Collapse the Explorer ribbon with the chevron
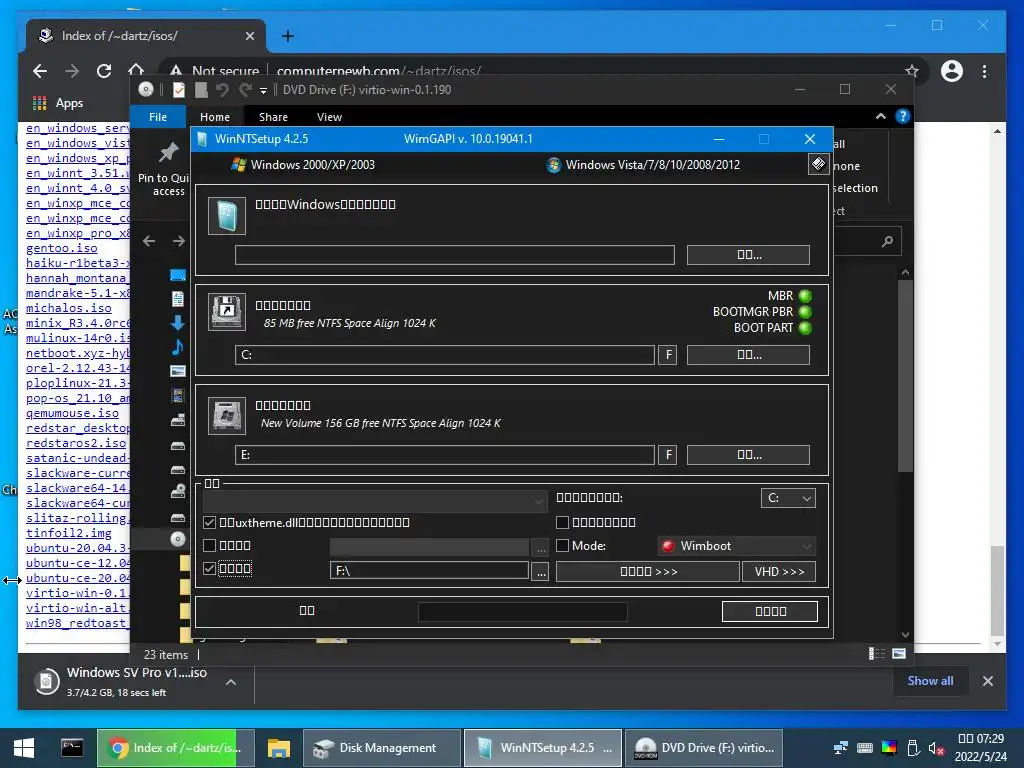 [880, 116]
